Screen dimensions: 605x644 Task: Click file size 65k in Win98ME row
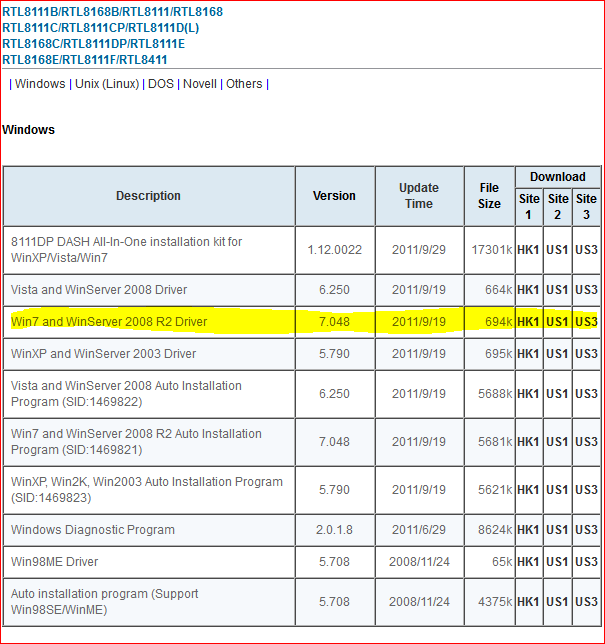502,561
